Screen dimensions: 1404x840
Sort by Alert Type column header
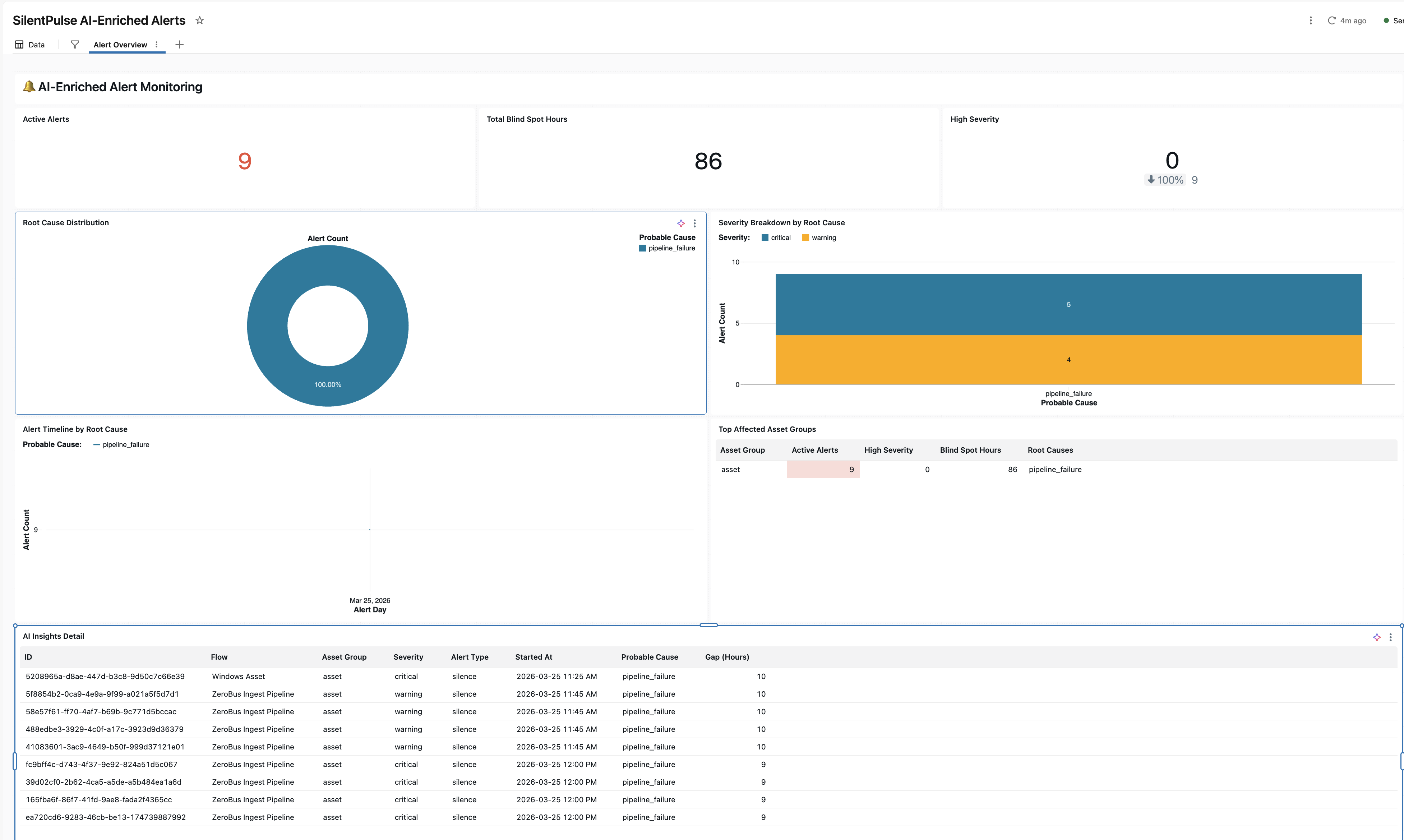470,657
